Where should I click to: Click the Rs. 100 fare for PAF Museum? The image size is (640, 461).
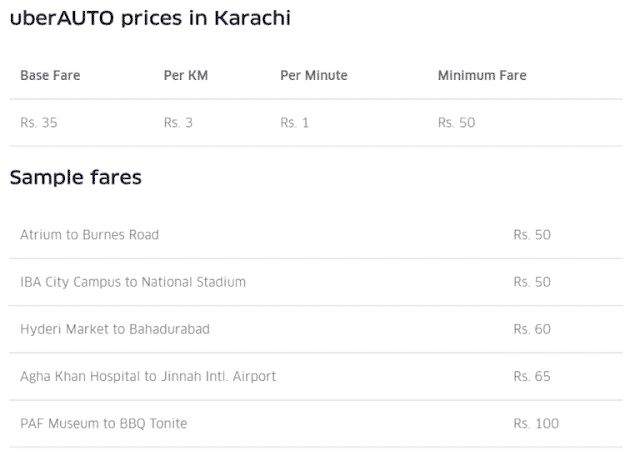pos(536,423)
